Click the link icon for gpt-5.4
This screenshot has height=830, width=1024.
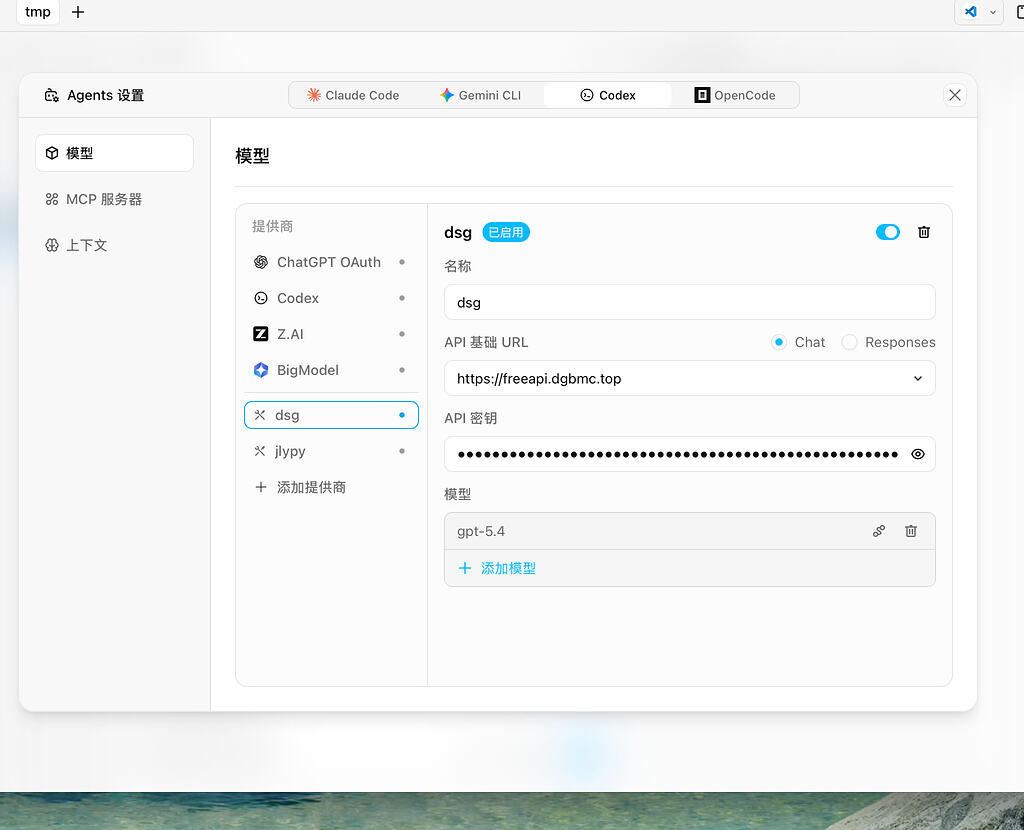pyautogui.click(x=879, y=531)
